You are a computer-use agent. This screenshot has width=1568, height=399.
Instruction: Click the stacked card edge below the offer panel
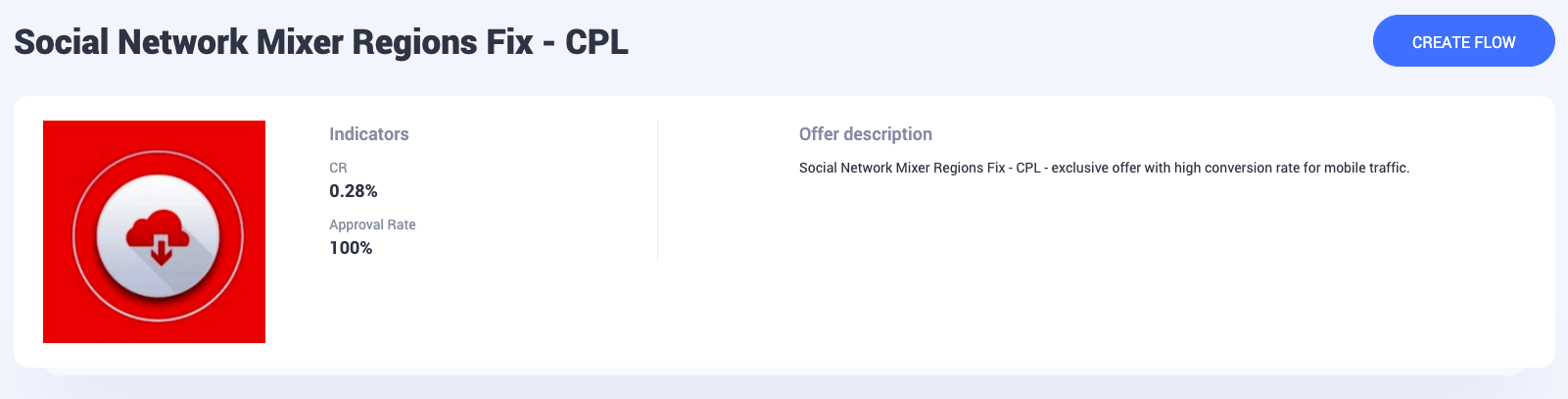point(784,372)
